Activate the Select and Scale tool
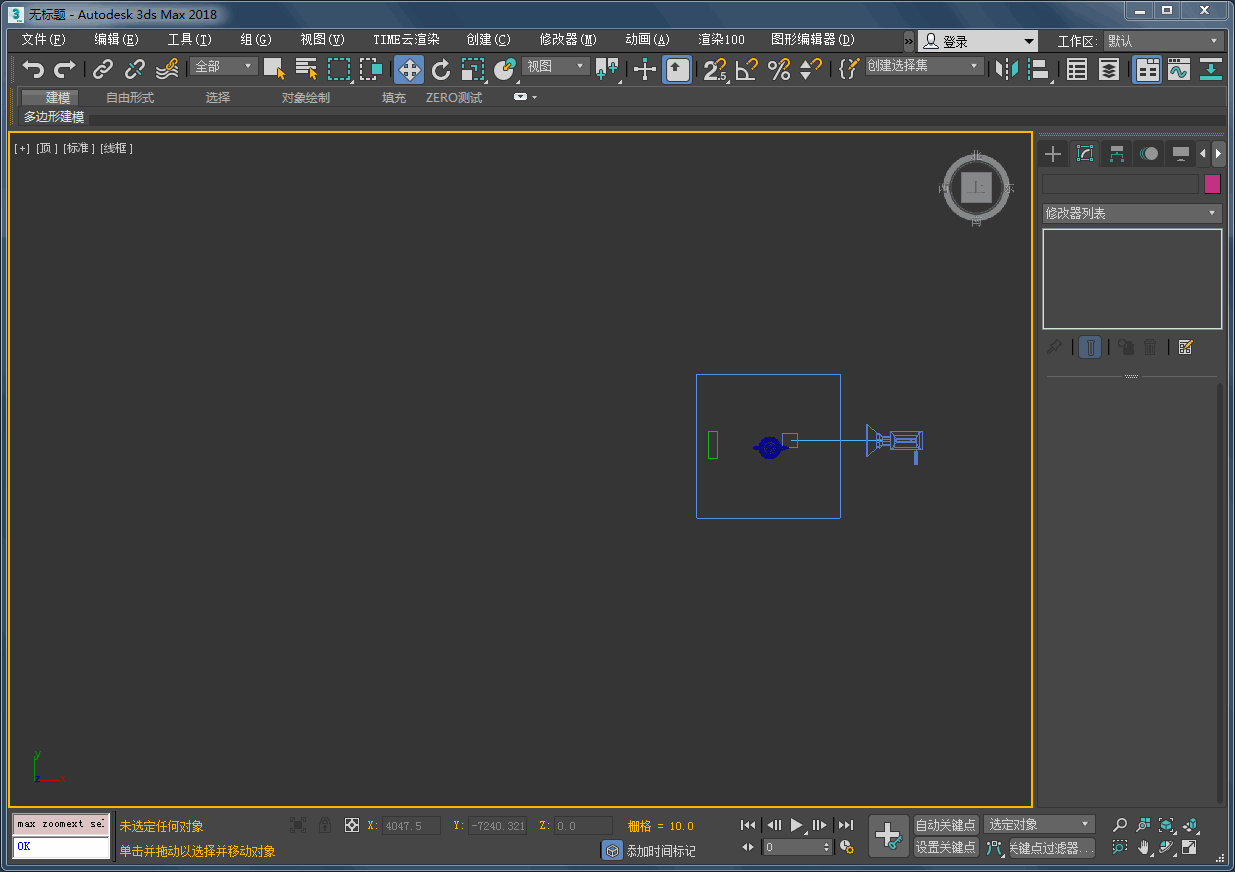1235x872 pixels. point(473,69)
